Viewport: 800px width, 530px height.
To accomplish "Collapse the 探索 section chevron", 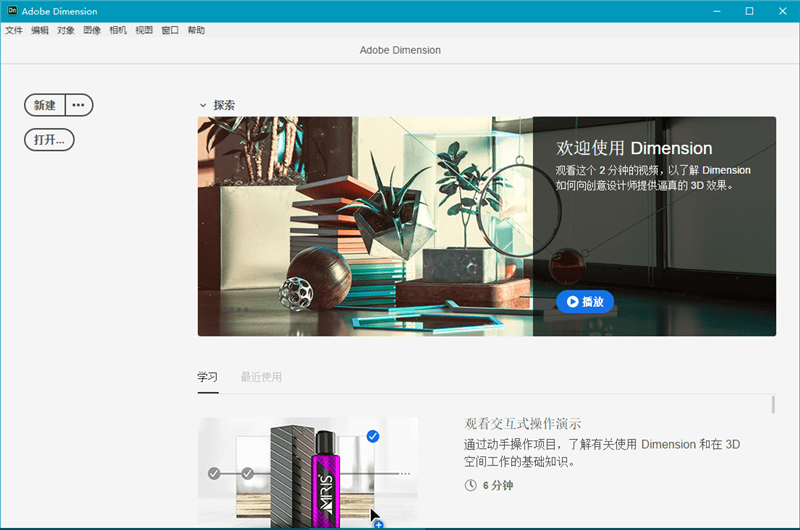I will (203, 105).
